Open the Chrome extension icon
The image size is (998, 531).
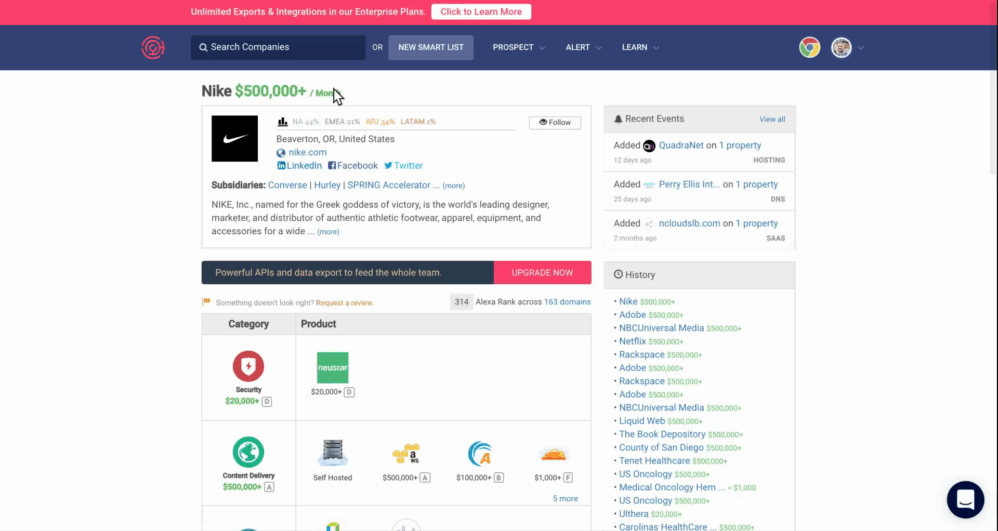[x=810, y=48]
